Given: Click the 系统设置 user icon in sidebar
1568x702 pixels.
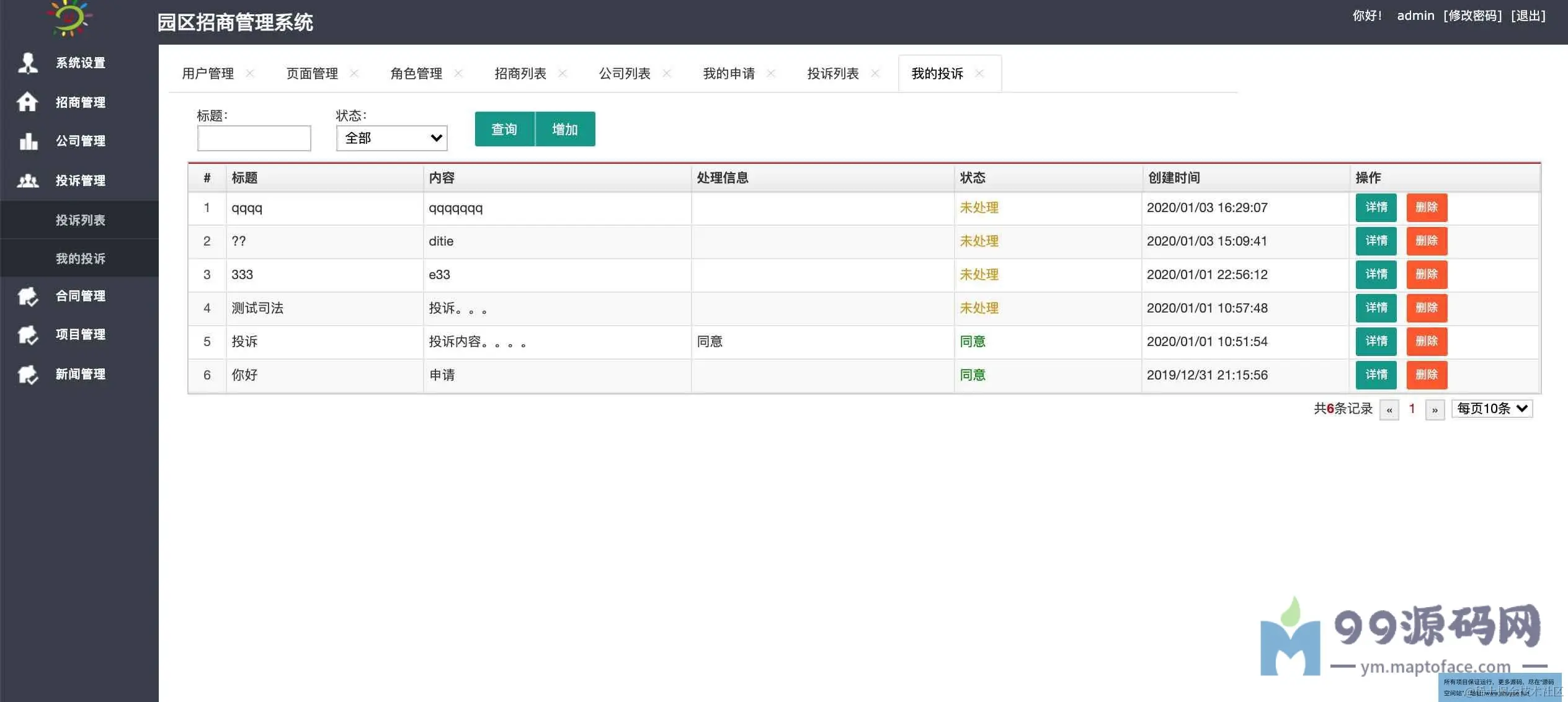Looking at the screenshot, I should tap(27, 63).
